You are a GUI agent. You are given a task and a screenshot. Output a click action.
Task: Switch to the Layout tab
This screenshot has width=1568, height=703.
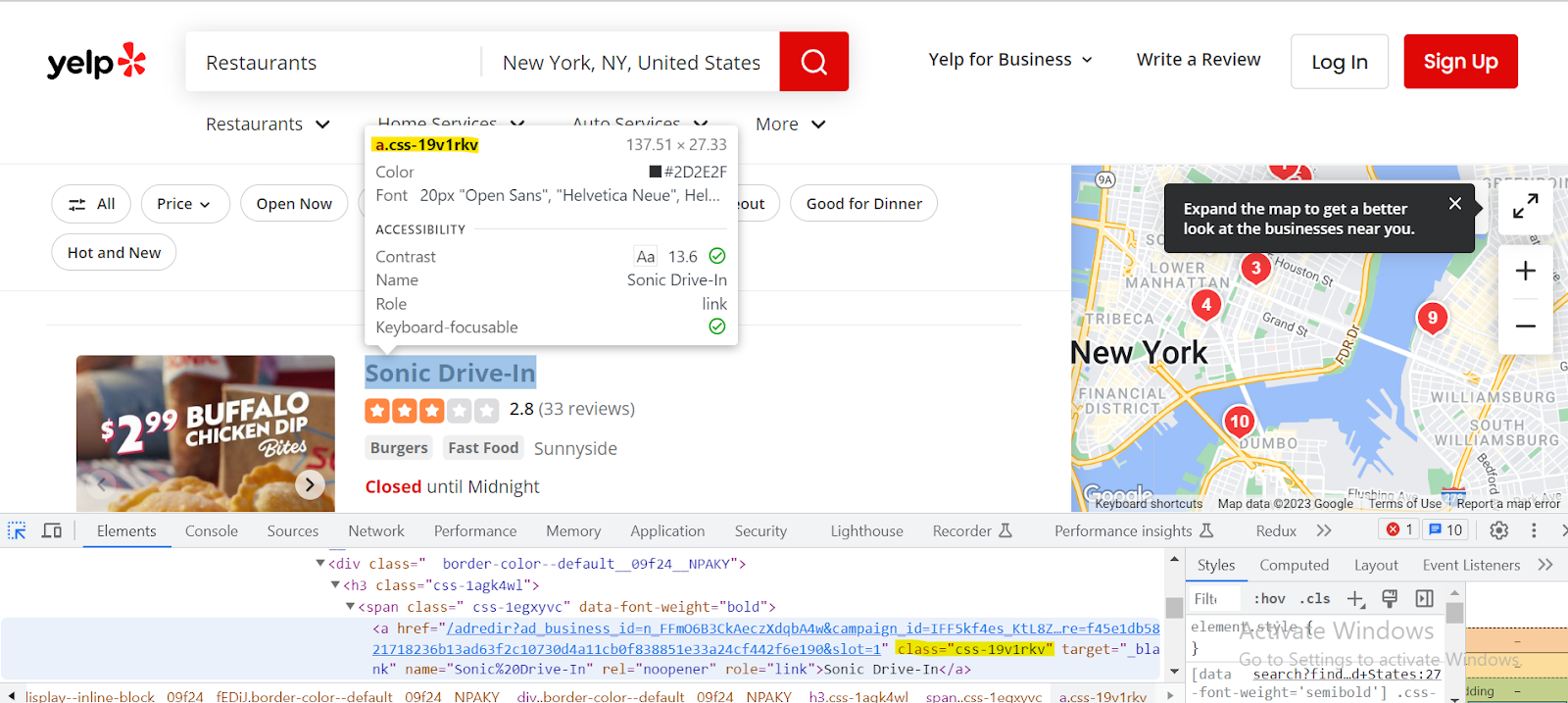1376,565
